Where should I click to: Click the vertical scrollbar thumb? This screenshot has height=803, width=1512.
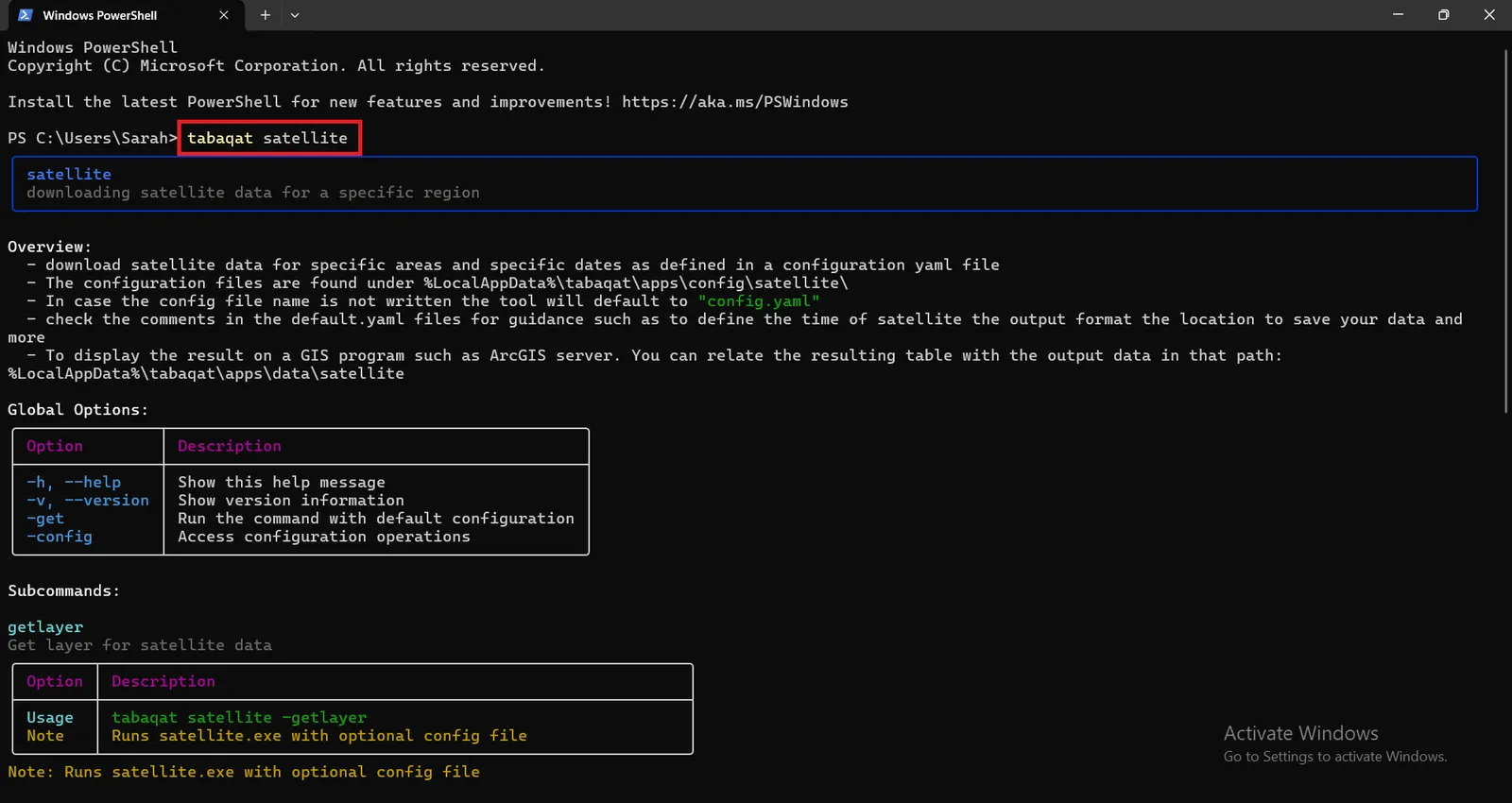(1506, 231)
